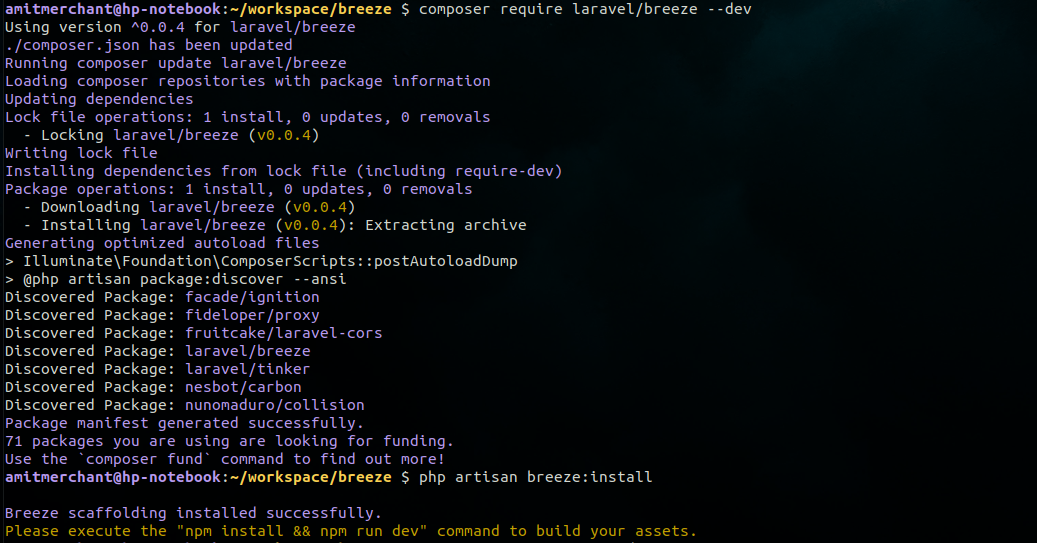This screenshot has width=1037, height=543.
Task: Click the 'php artisan breeze:install' command
Action: click(536, 477)
